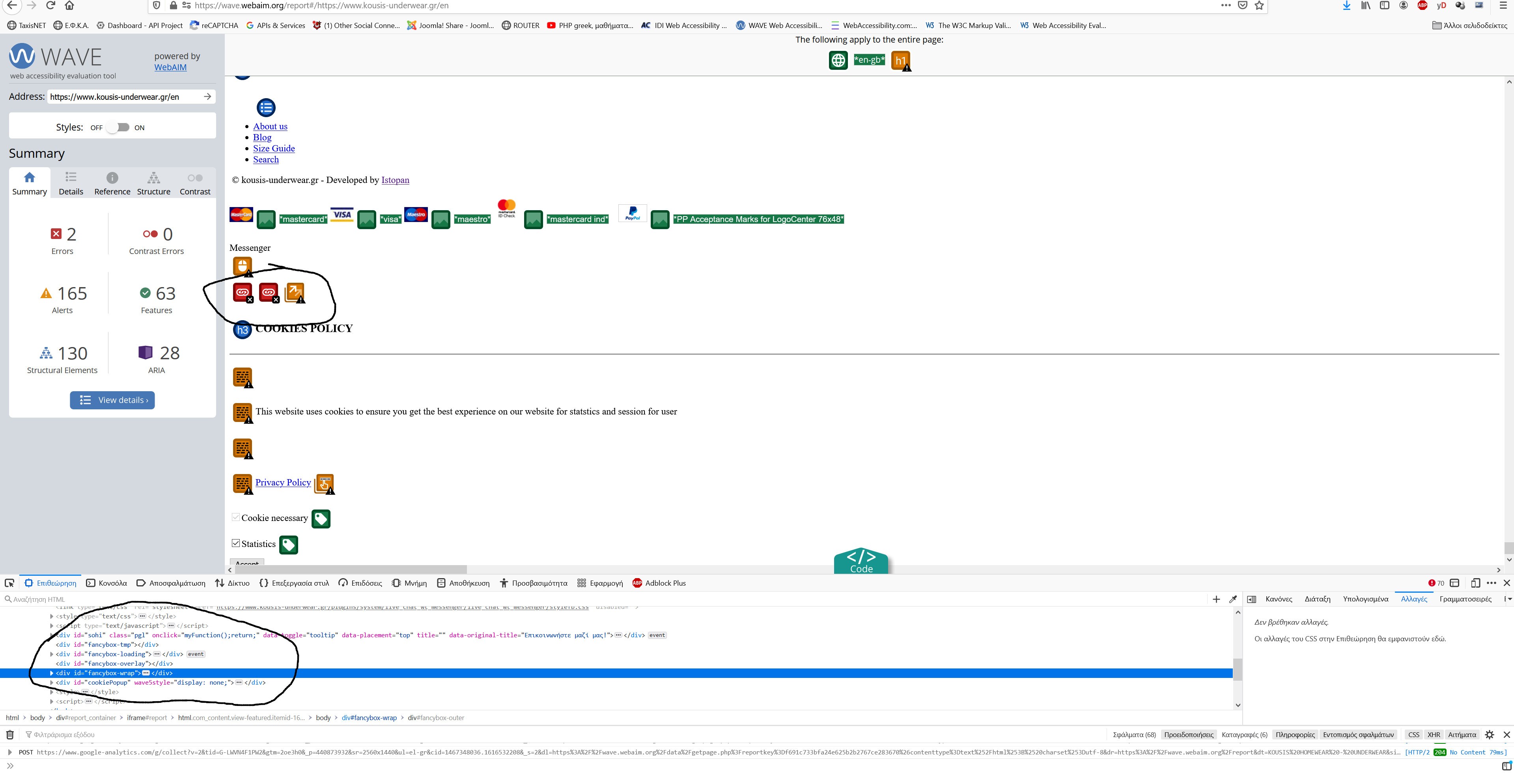Click the h3 heading structure icon
The image size is (1514, 784).
click(242, 330)
